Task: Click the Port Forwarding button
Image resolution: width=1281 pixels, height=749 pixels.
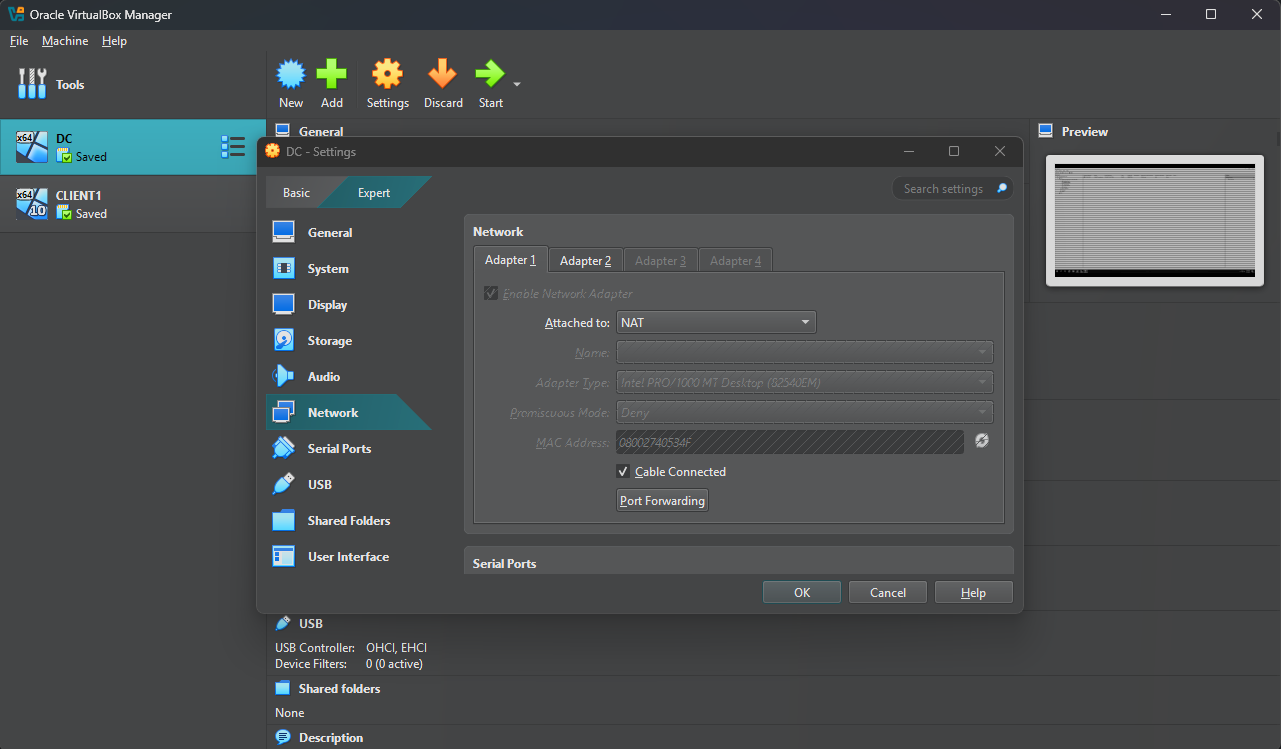Action: (662, 501)
